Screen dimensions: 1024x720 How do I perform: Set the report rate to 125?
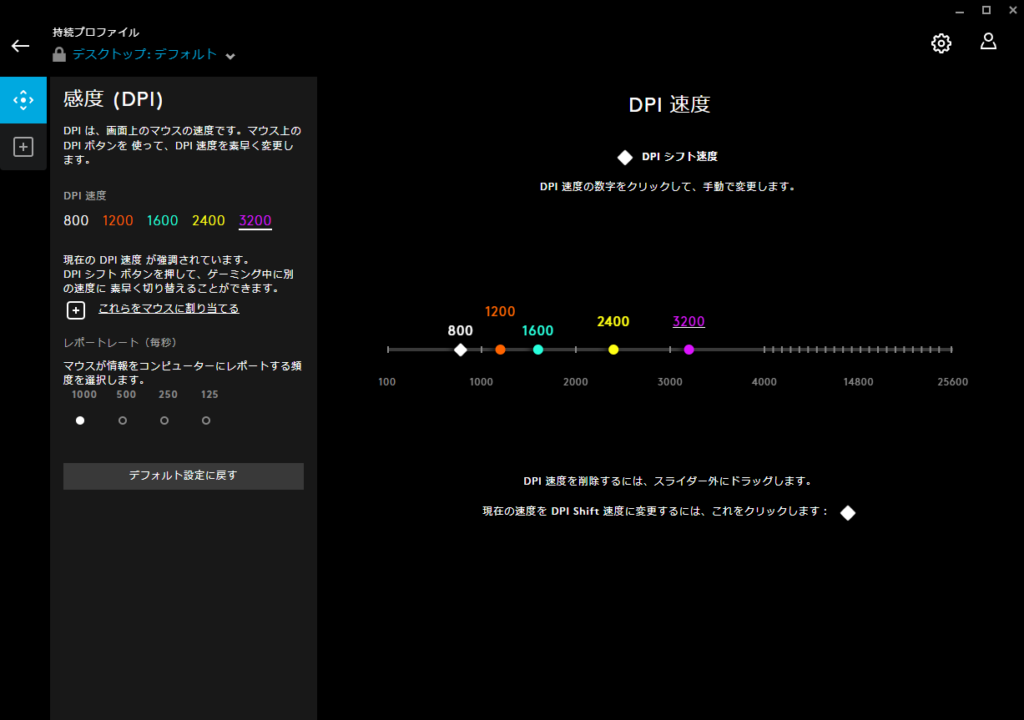pyautogui.click(x=206, y=420)
